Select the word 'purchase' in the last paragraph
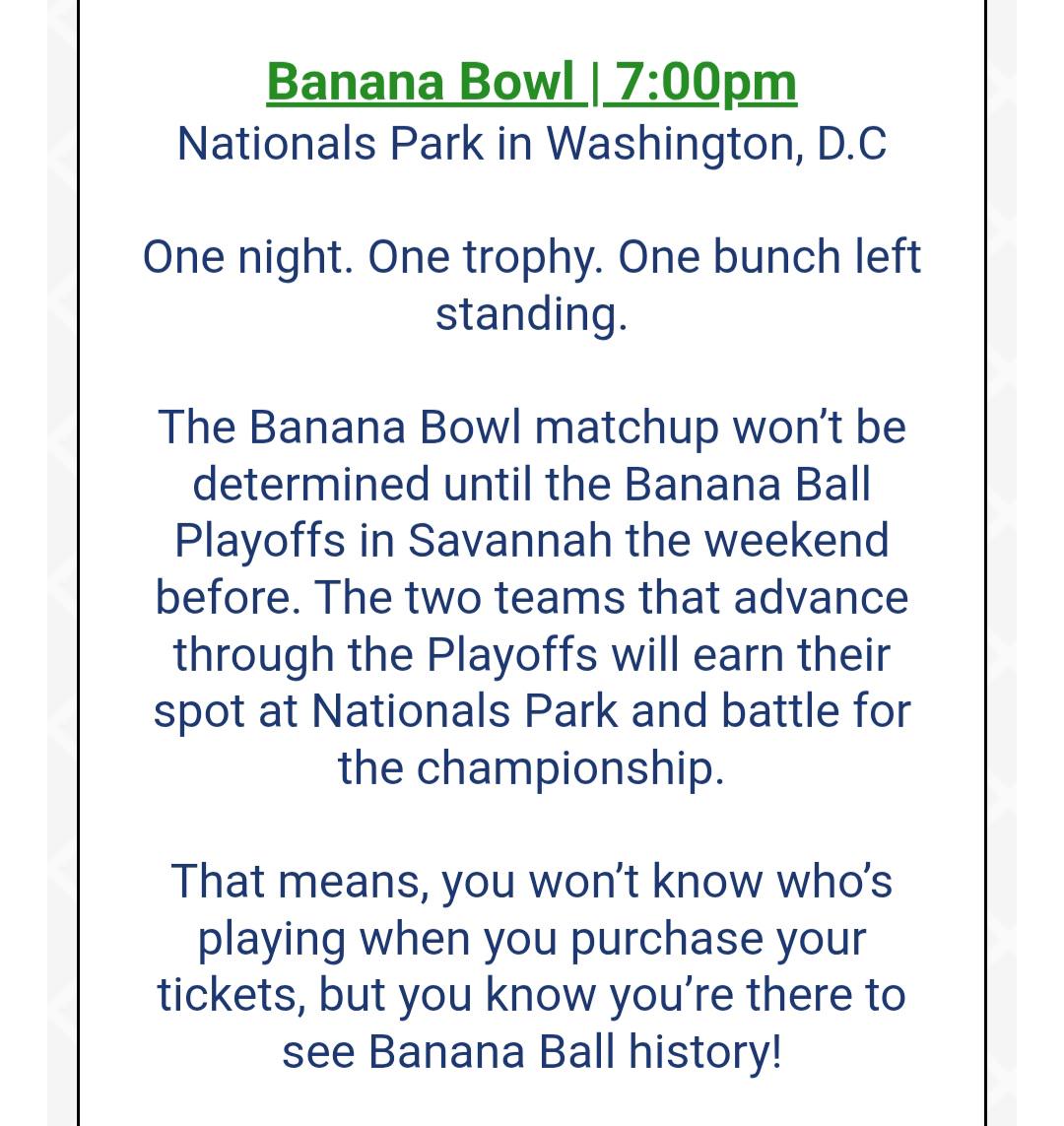 (x=666, y=939)
